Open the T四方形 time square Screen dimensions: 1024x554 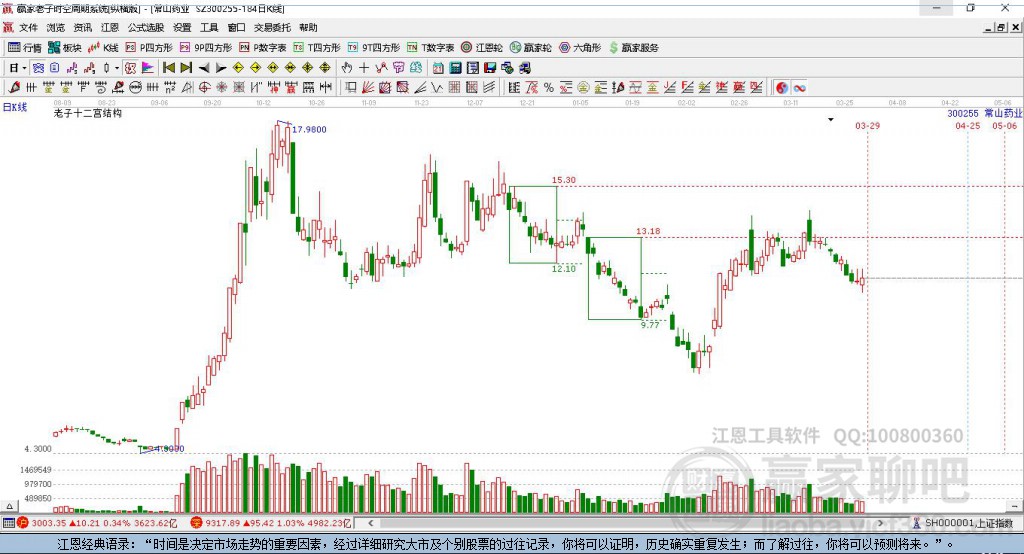pos(317,48)
